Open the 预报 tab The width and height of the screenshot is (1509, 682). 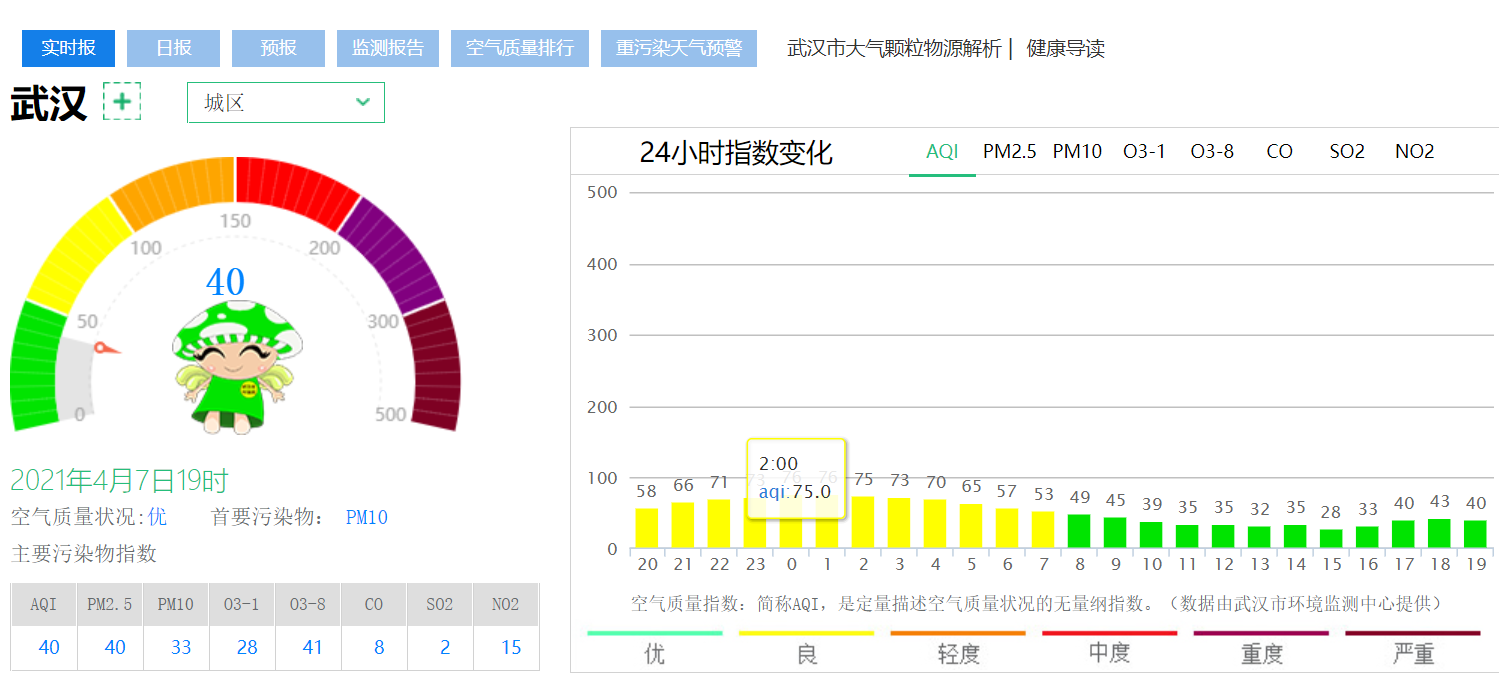click(278, 48)
